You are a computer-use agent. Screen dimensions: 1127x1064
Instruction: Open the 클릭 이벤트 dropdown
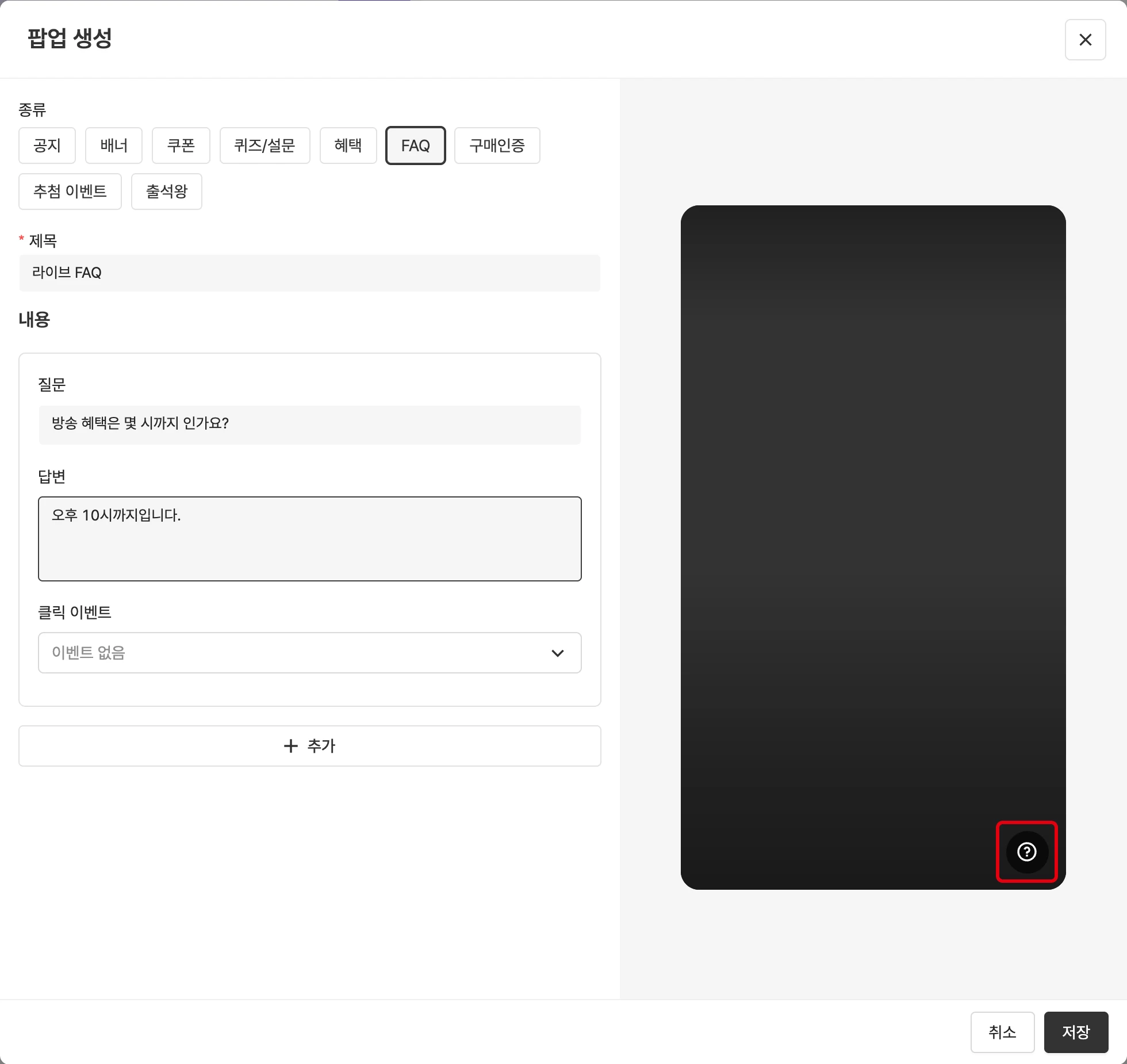[310, 653]
